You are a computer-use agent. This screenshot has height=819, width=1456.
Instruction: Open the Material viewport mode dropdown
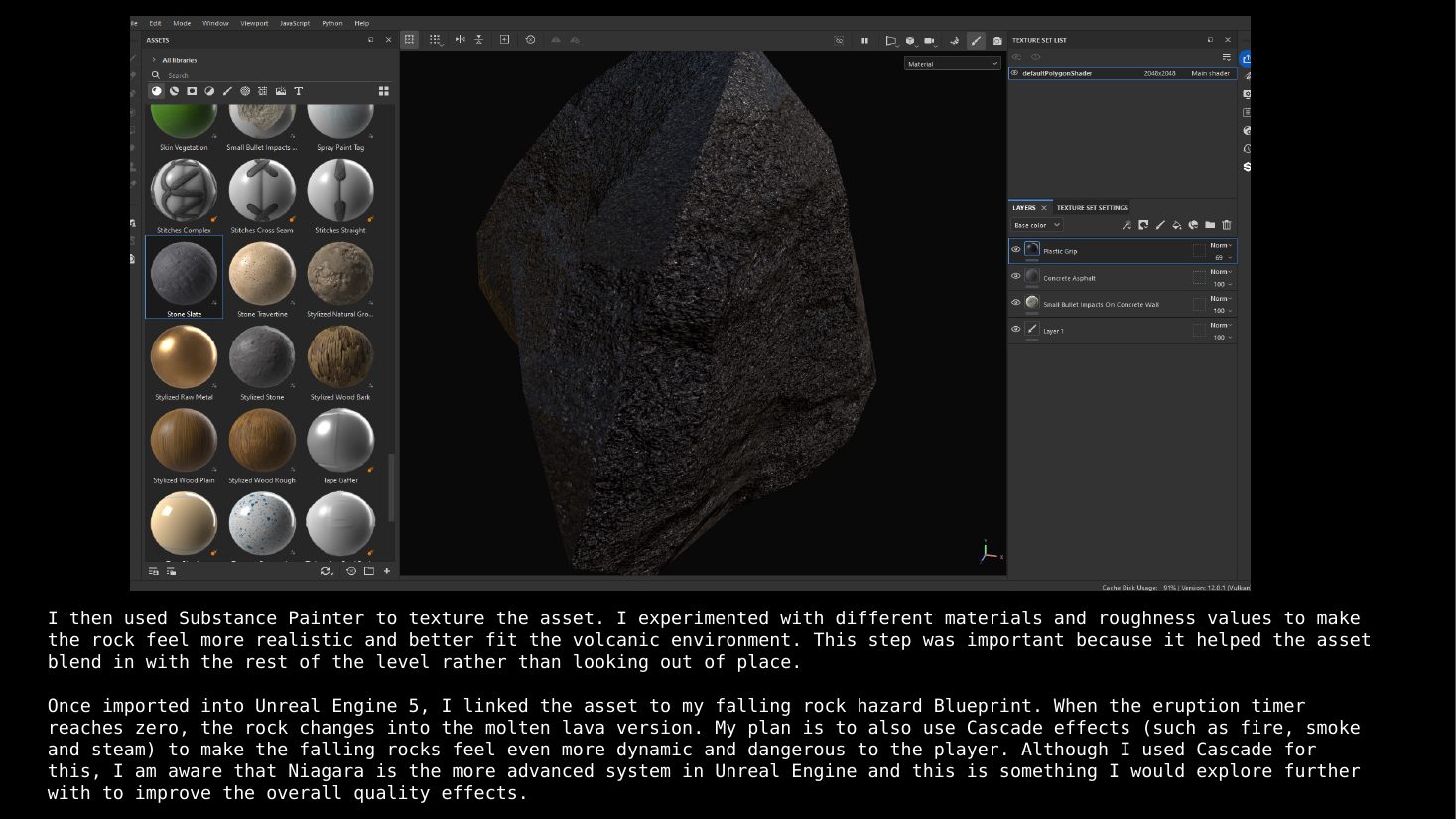952,64
